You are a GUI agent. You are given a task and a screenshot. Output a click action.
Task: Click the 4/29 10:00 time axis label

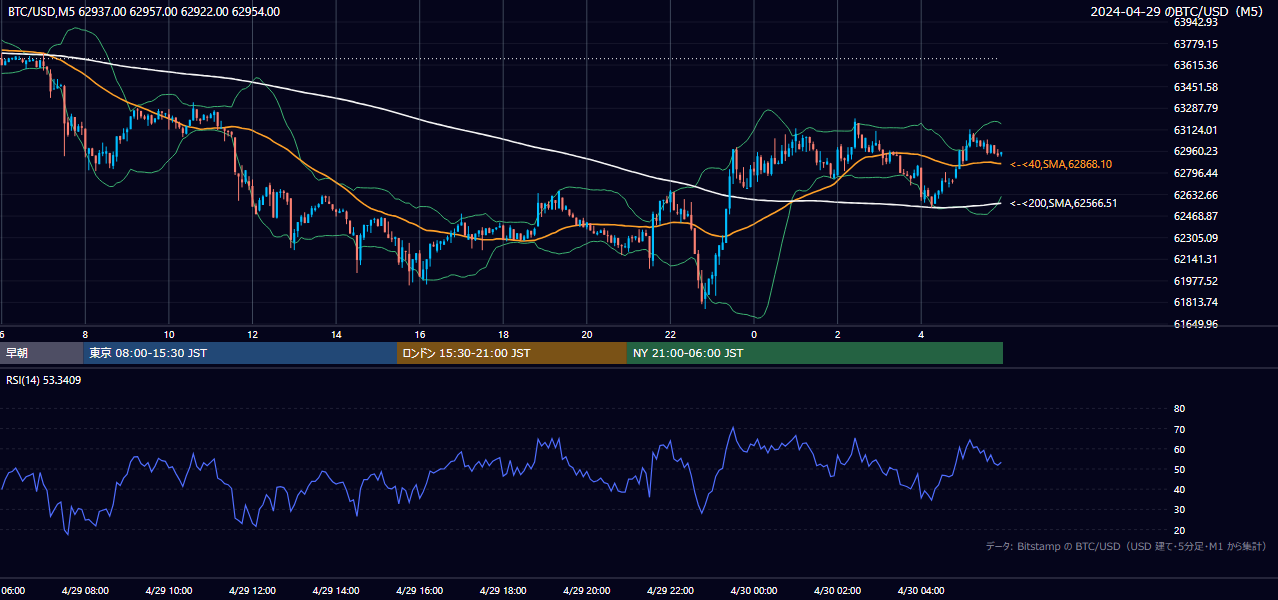tap(169, 591)
